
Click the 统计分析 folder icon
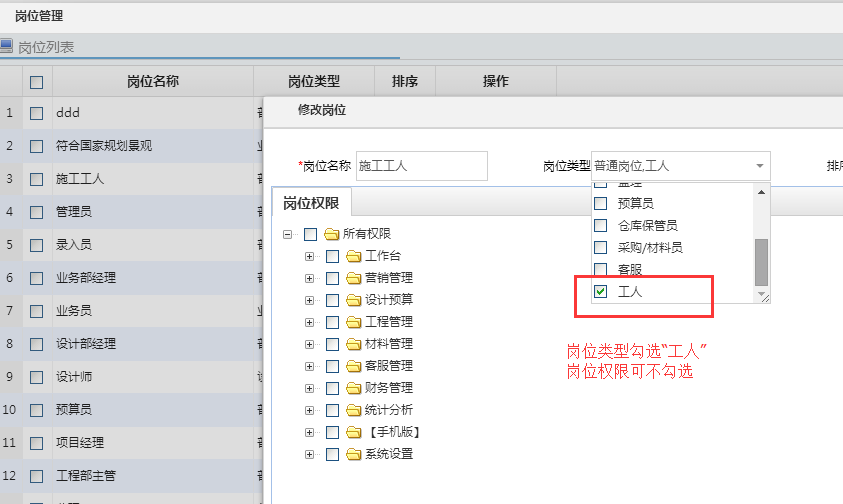pyautogui.click(x=354, y=410)
